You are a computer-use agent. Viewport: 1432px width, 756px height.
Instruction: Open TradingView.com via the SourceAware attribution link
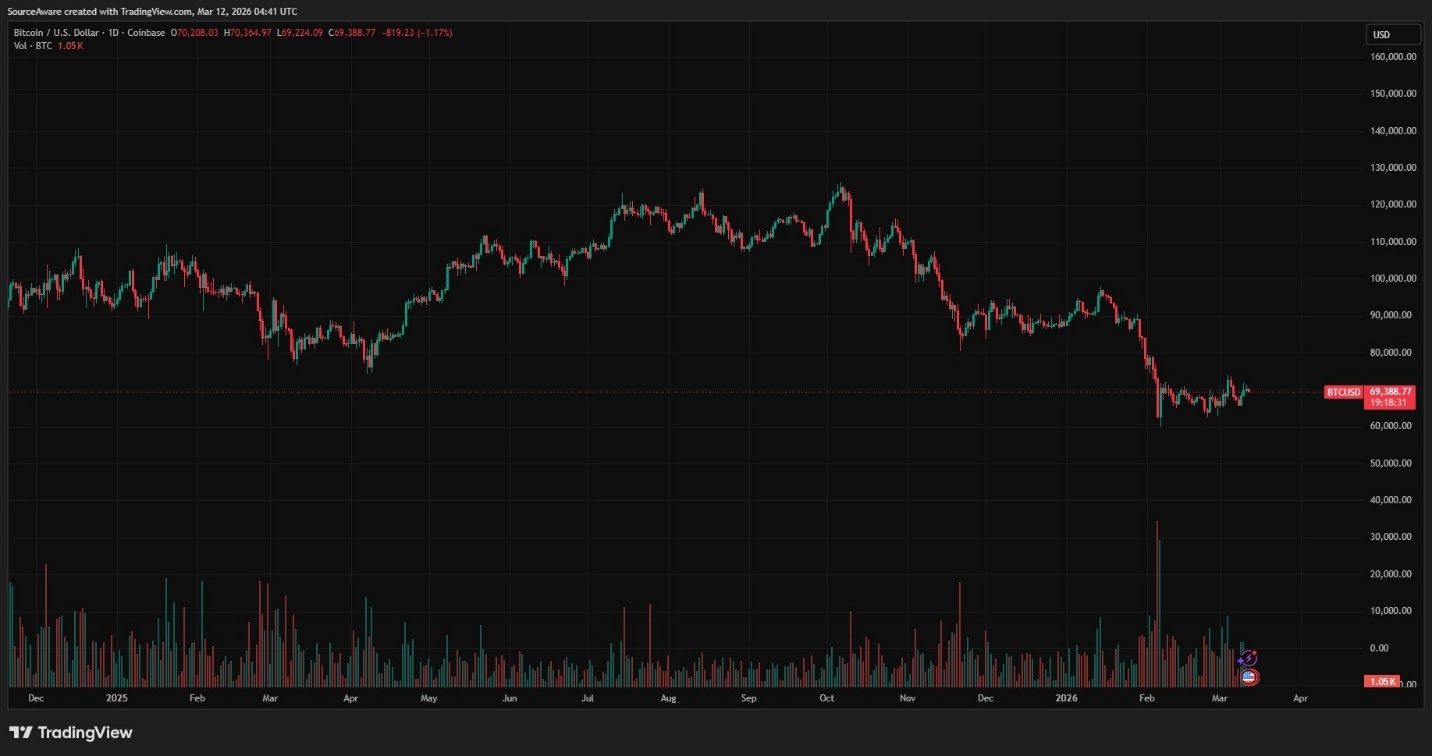click(x=155, y=11)
